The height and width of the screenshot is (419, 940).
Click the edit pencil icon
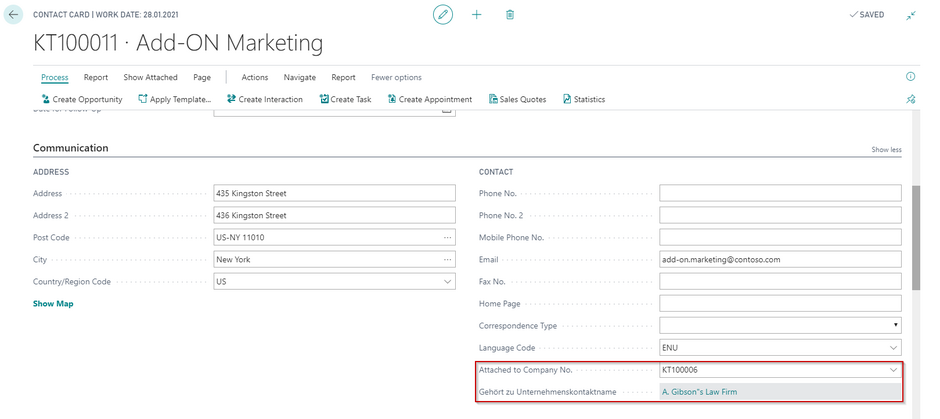click(443, 15)
